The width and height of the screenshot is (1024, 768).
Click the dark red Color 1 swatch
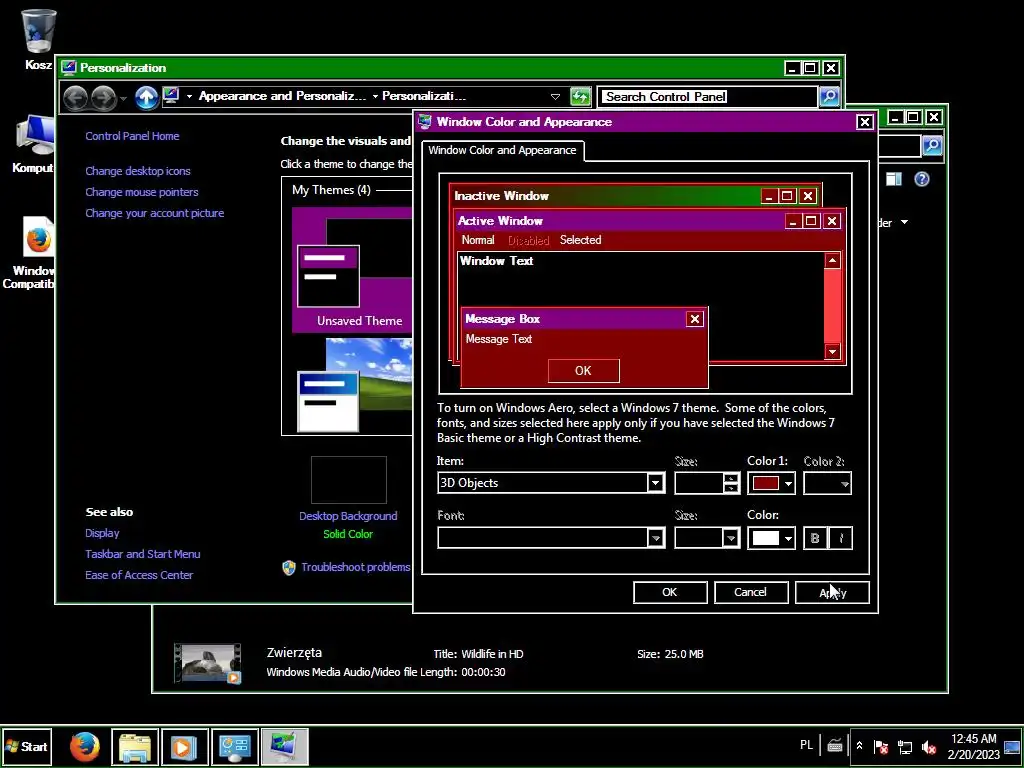765,483
